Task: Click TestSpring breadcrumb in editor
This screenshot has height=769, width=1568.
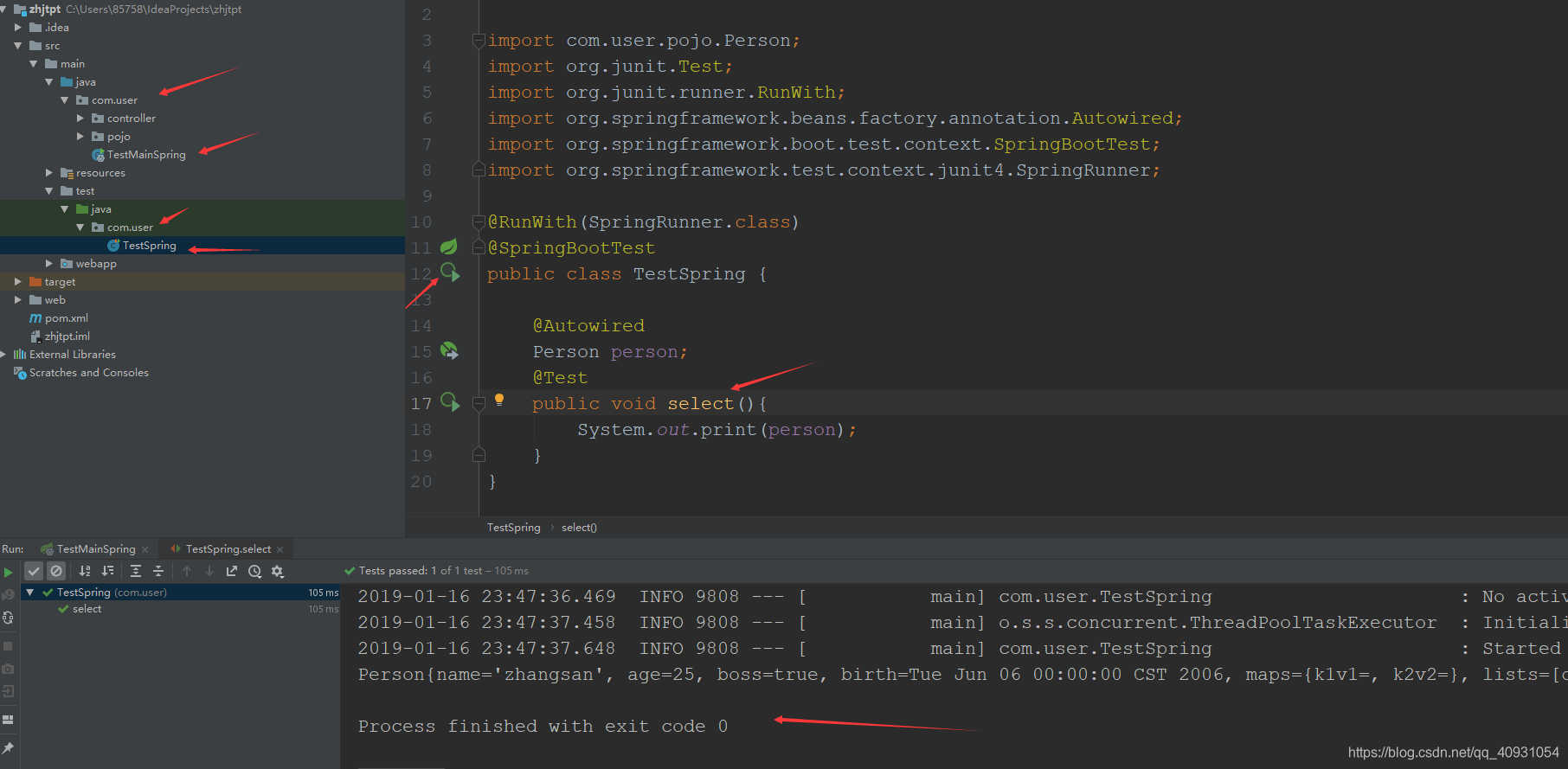Action: point(513,528)
